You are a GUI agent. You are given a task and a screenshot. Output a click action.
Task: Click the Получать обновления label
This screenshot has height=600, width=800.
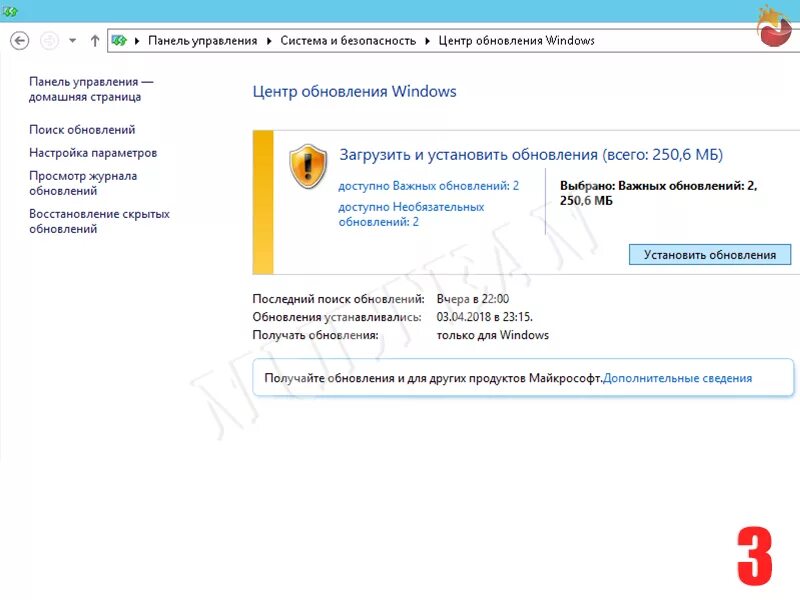[315, 335]
